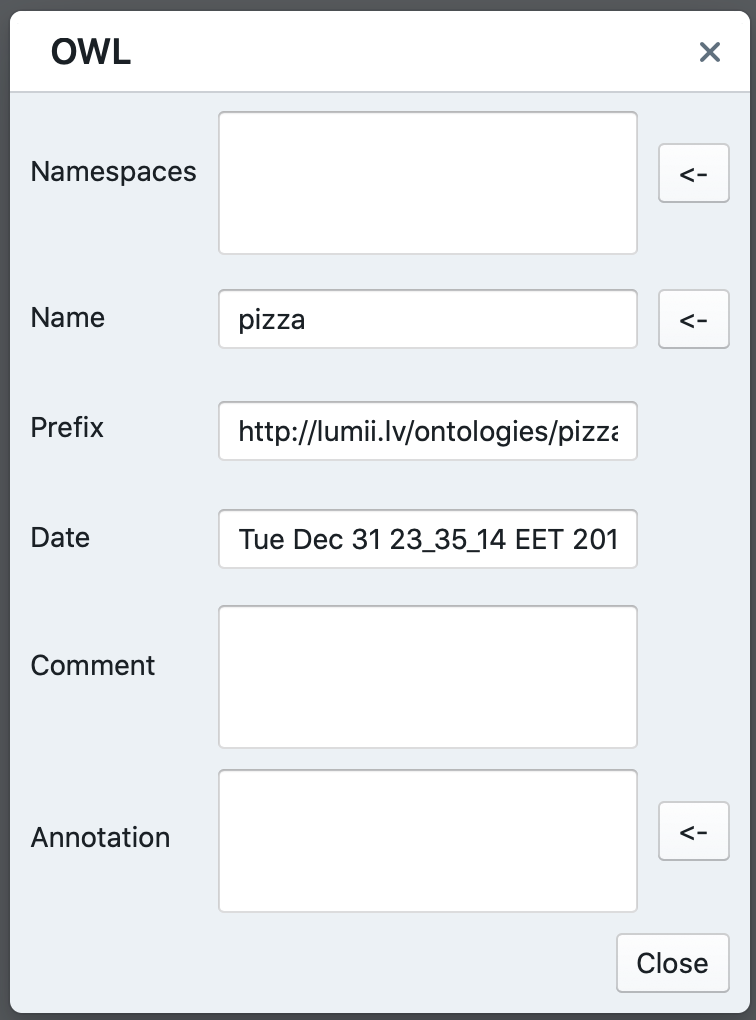
Task: Click the arrow button beside Namespaces
Action: (x=694, y=173)
